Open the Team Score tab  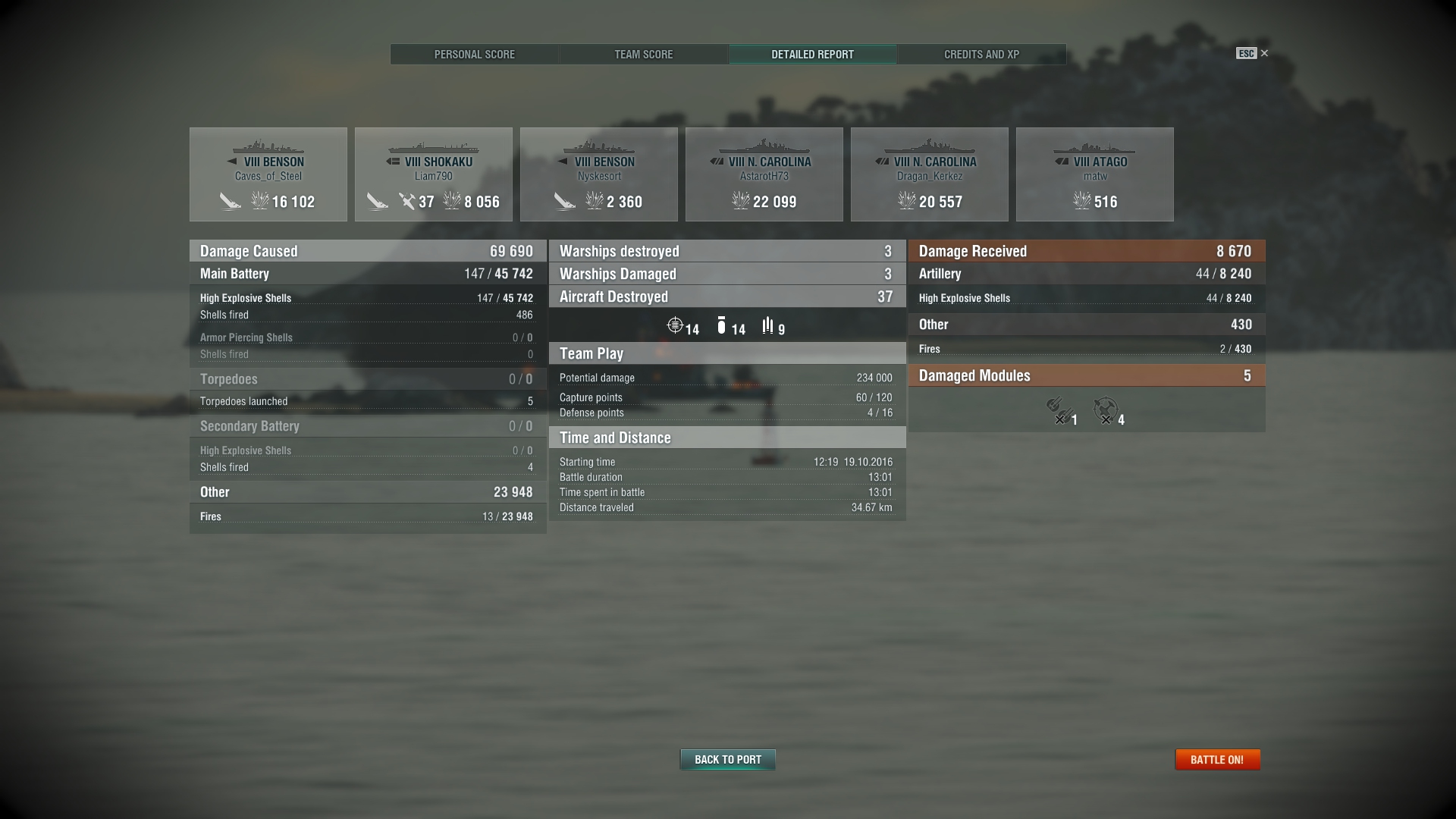click(644, 55)
